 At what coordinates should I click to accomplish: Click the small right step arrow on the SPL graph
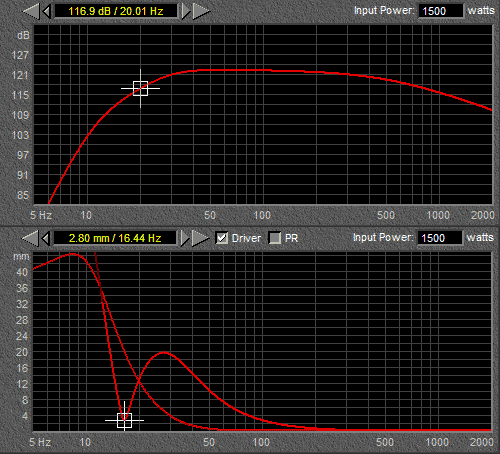coord(186,11)
